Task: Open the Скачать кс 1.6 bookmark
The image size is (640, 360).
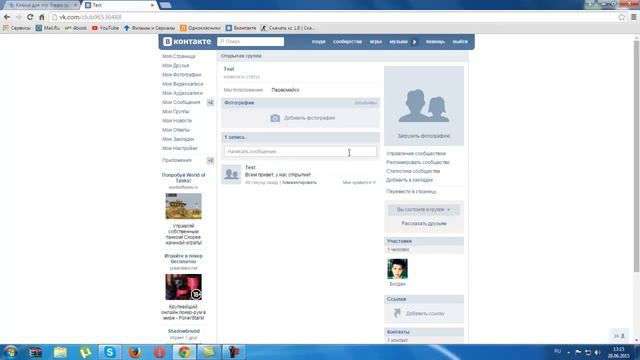Action: [288, 28]
